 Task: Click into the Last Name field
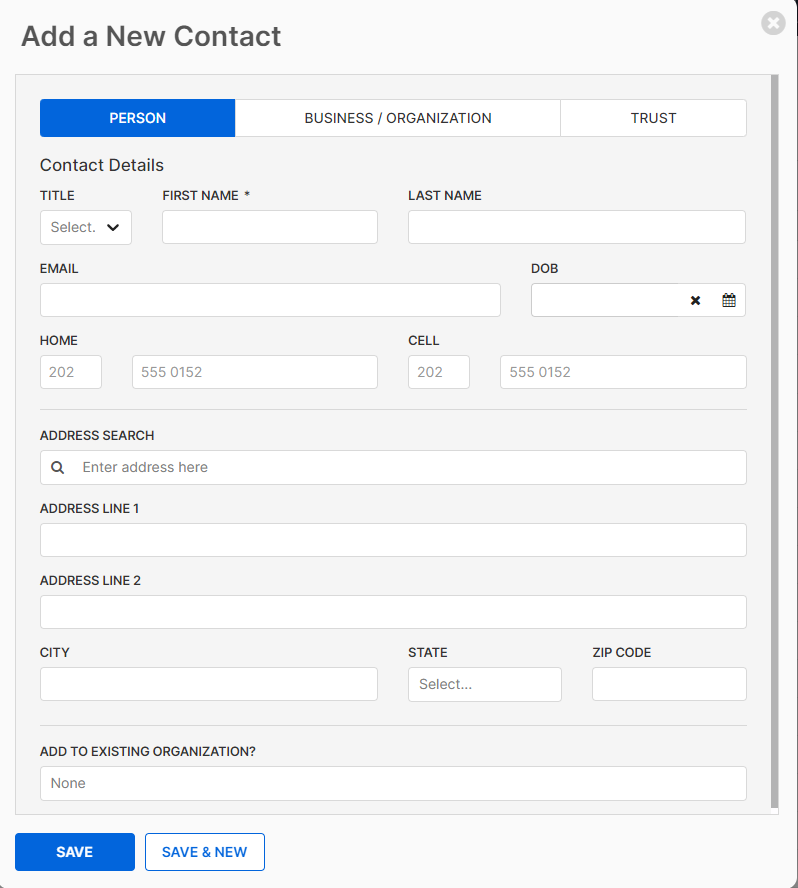pyautogui.click(x=576, y=227)
